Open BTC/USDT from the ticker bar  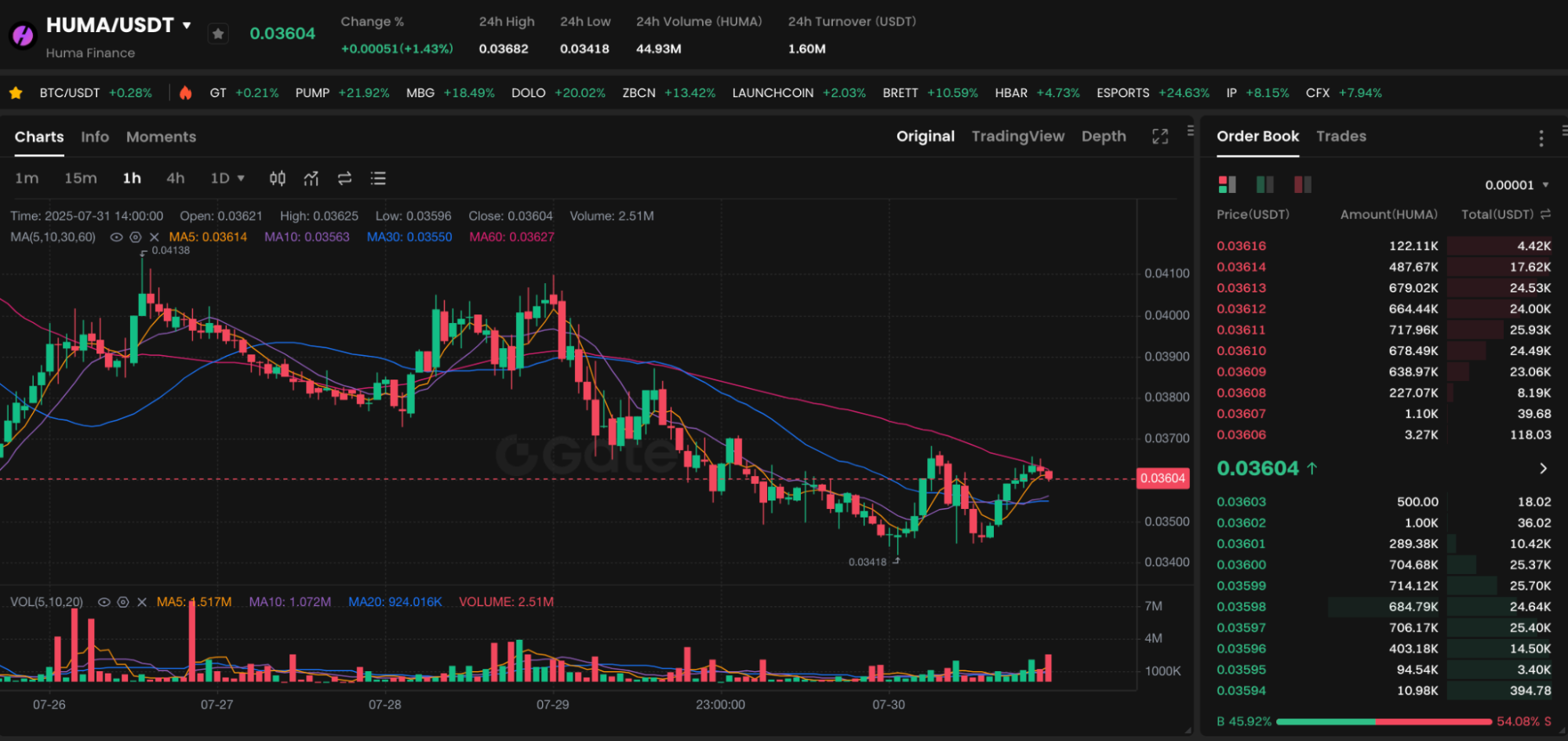pyautogui.click(x=96, y=93)
